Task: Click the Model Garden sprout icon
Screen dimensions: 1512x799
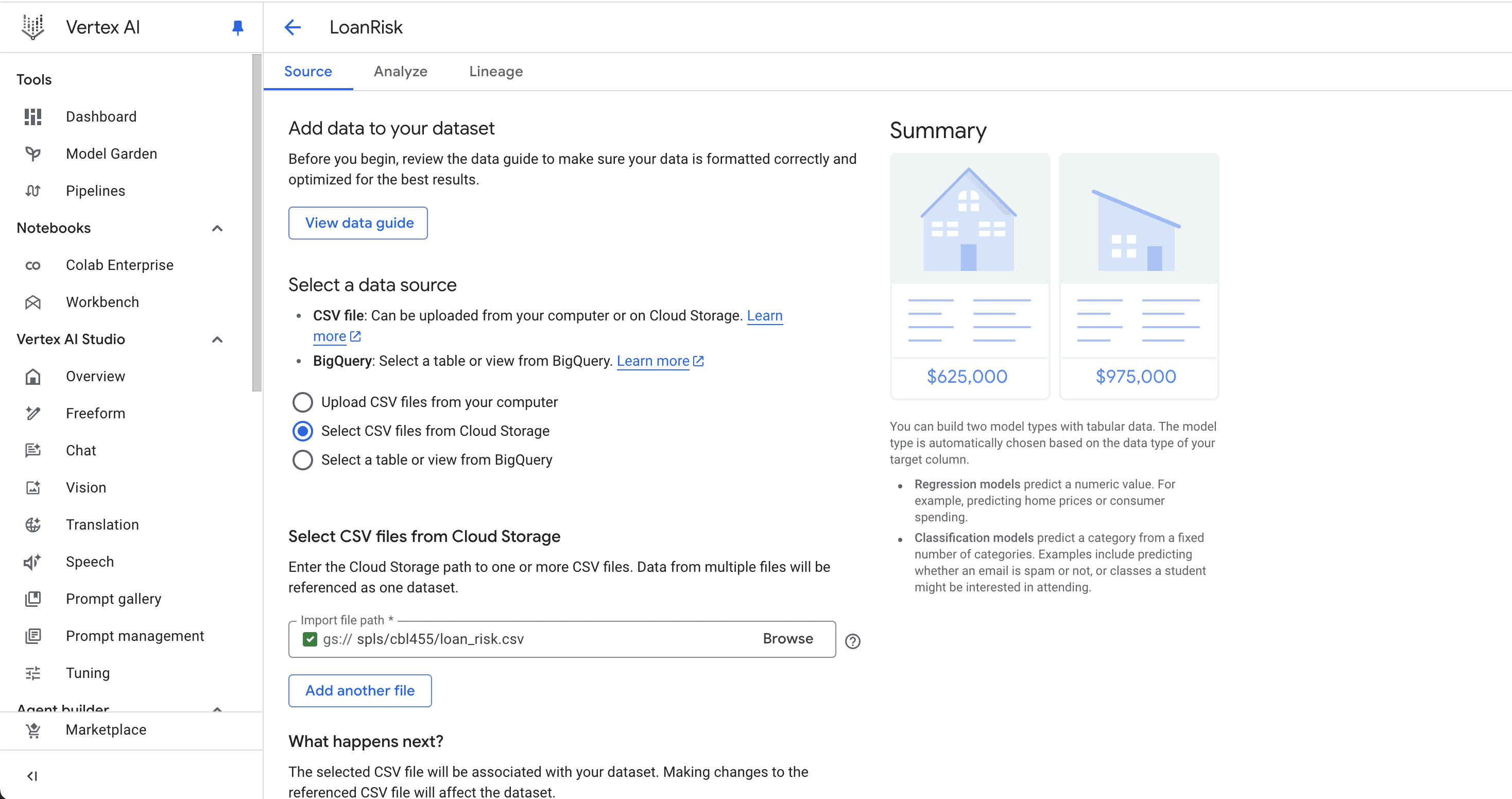Action: [x=33, y=154]
